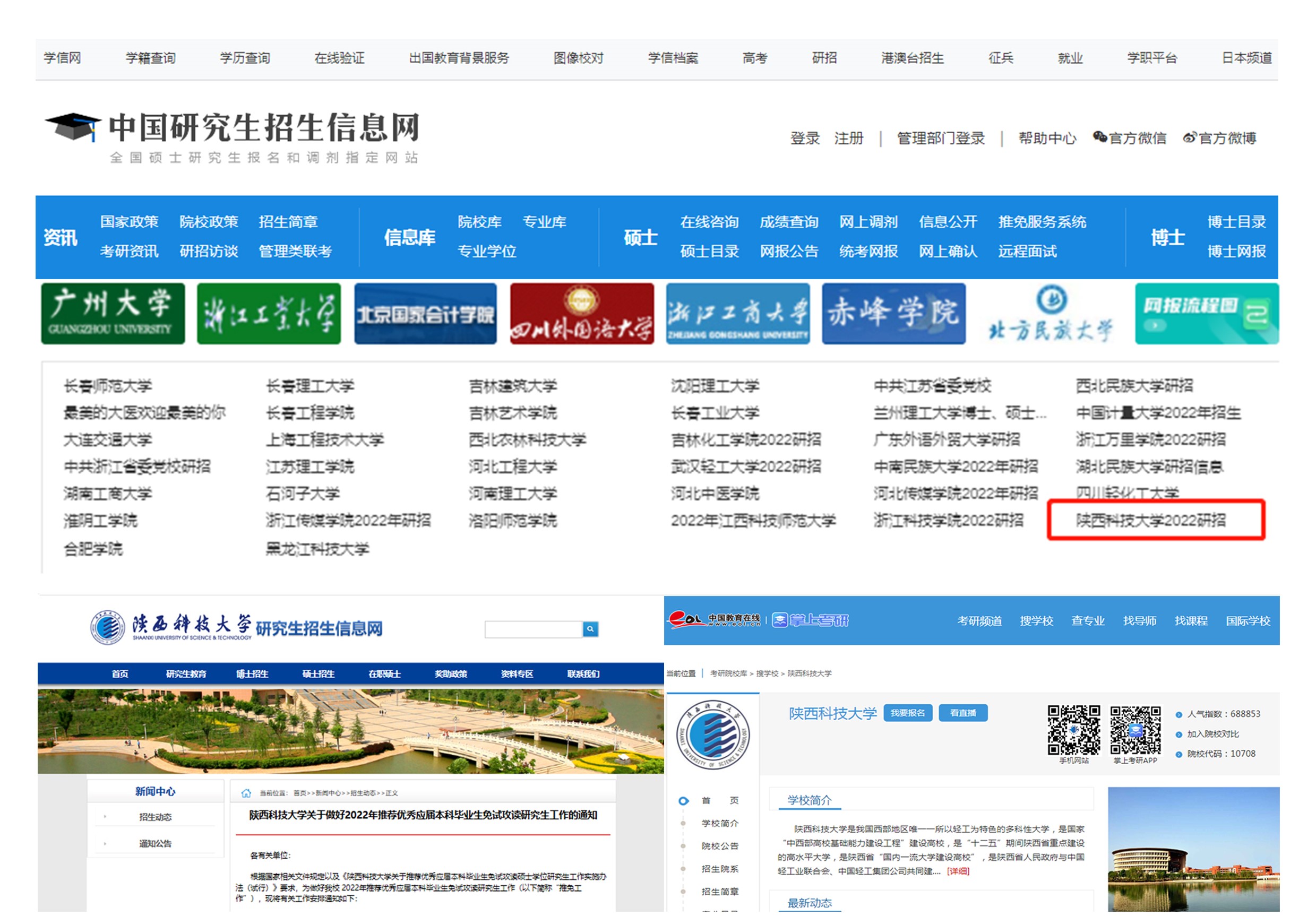Click the 登录 link in header
The width and height of the screenshot is (1316, 916).
pyautogui.click(x=804, y=138)
